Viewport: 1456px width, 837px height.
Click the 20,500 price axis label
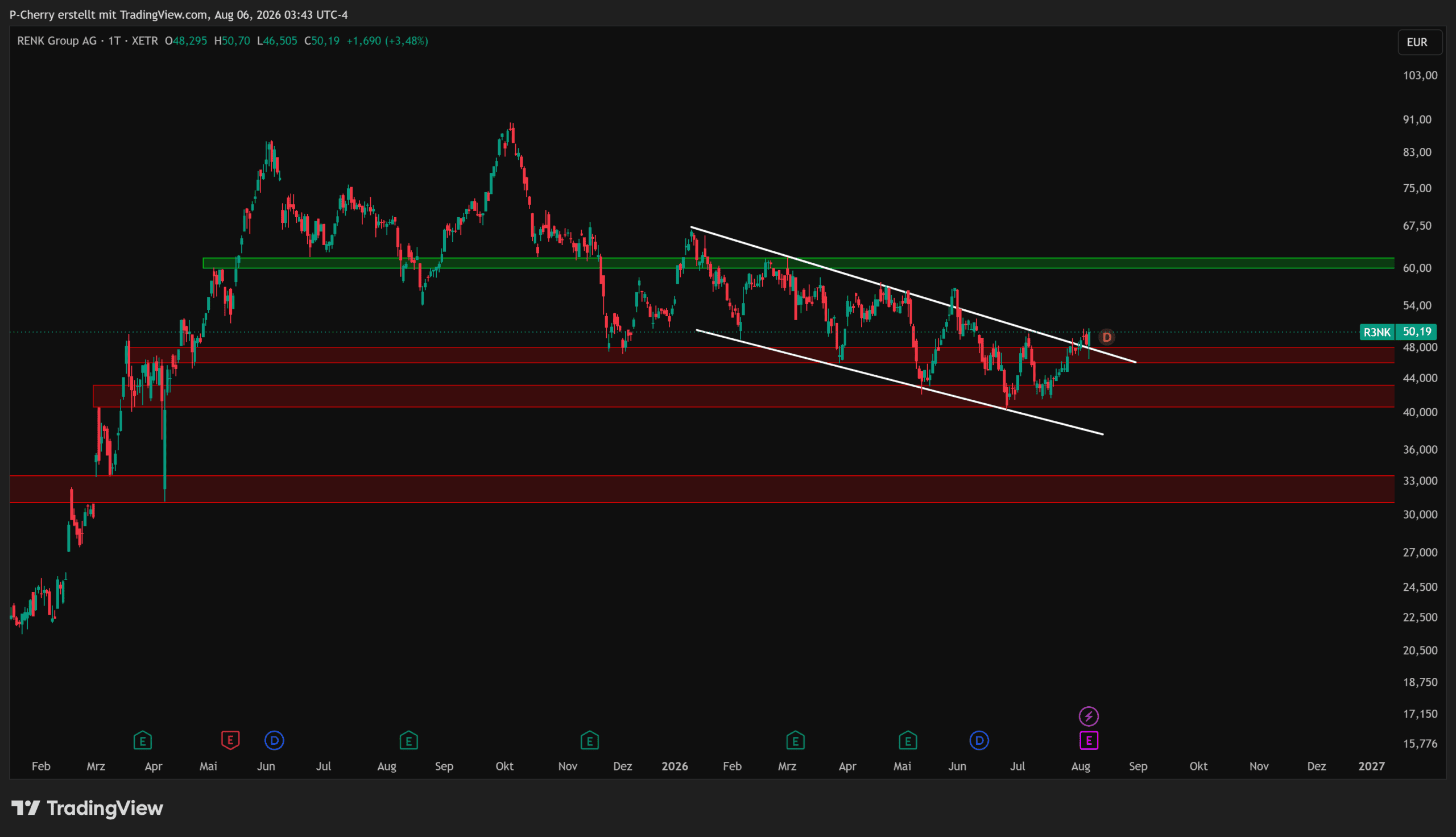[x=1420, y=650]
